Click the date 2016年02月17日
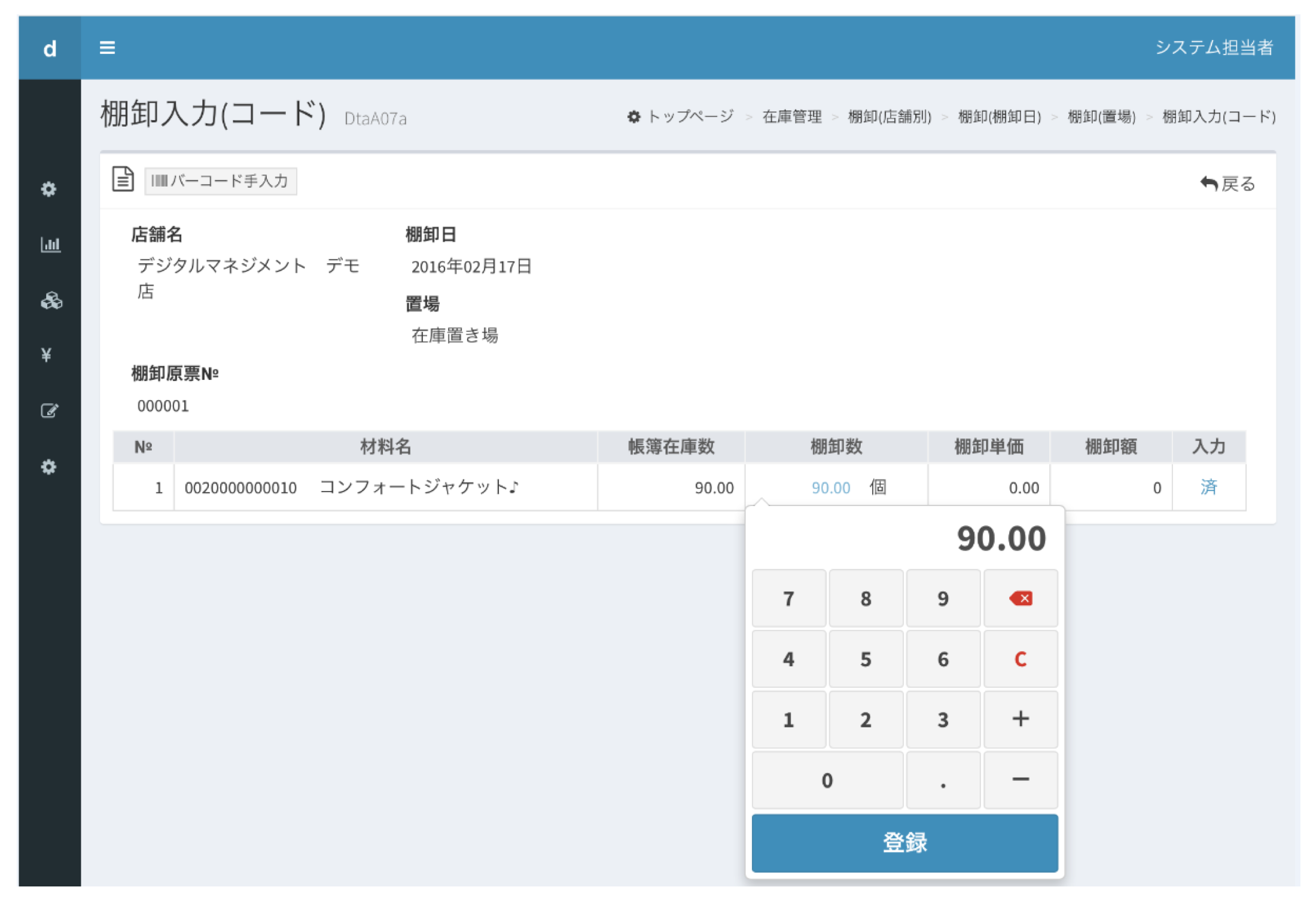 pyautogui.click(x=471, y=266)
